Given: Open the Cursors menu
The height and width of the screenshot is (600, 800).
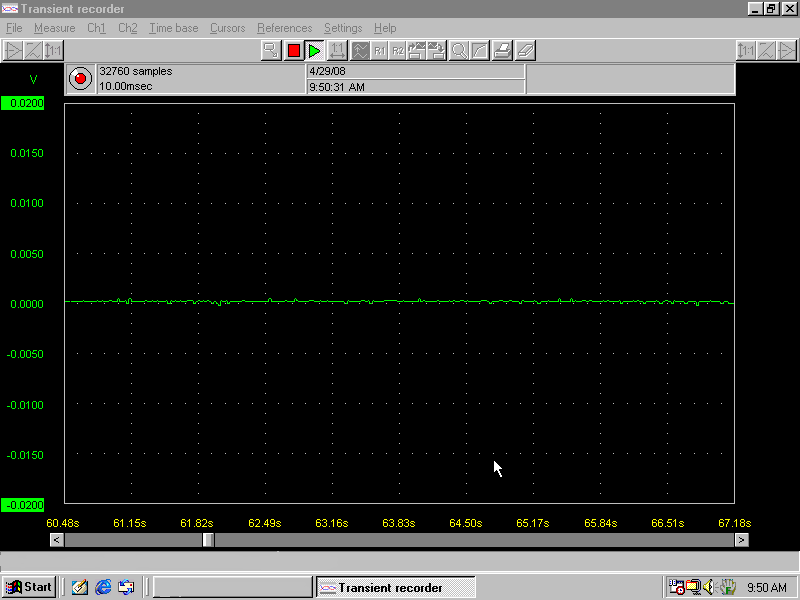Looking at the screenshot, I should coord(227,28).
